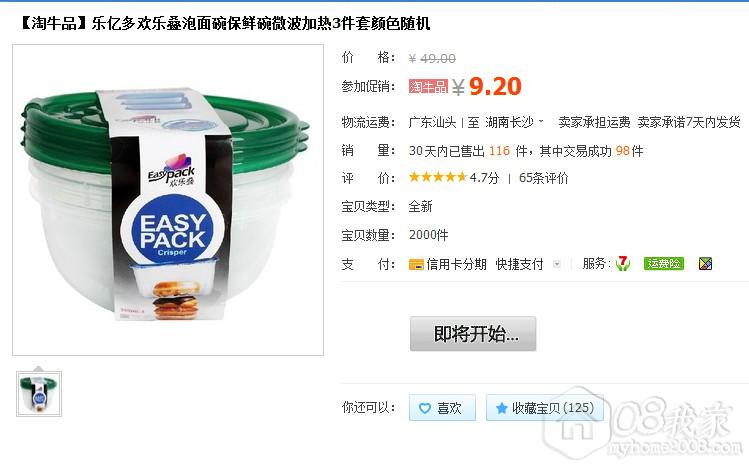Click the credit card icon beside 信用卡分期
This screenshot has width=749, height=465.
(416, 264)
